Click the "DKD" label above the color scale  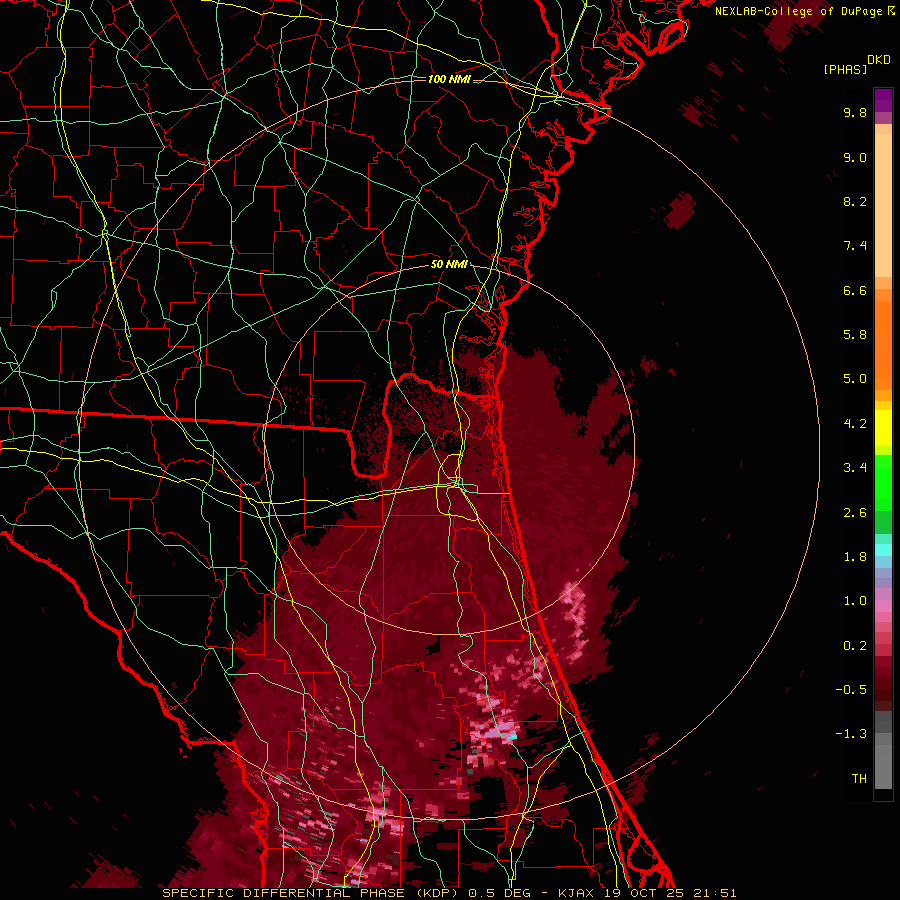click(x=879, y=60)
